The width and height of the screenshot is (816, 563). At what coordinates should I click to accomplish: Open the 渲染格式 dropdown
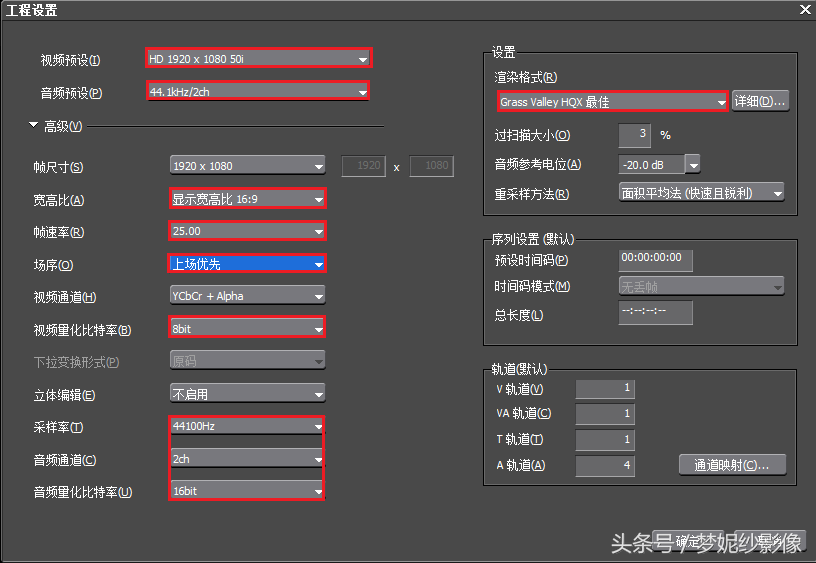[x=612, y=102]
